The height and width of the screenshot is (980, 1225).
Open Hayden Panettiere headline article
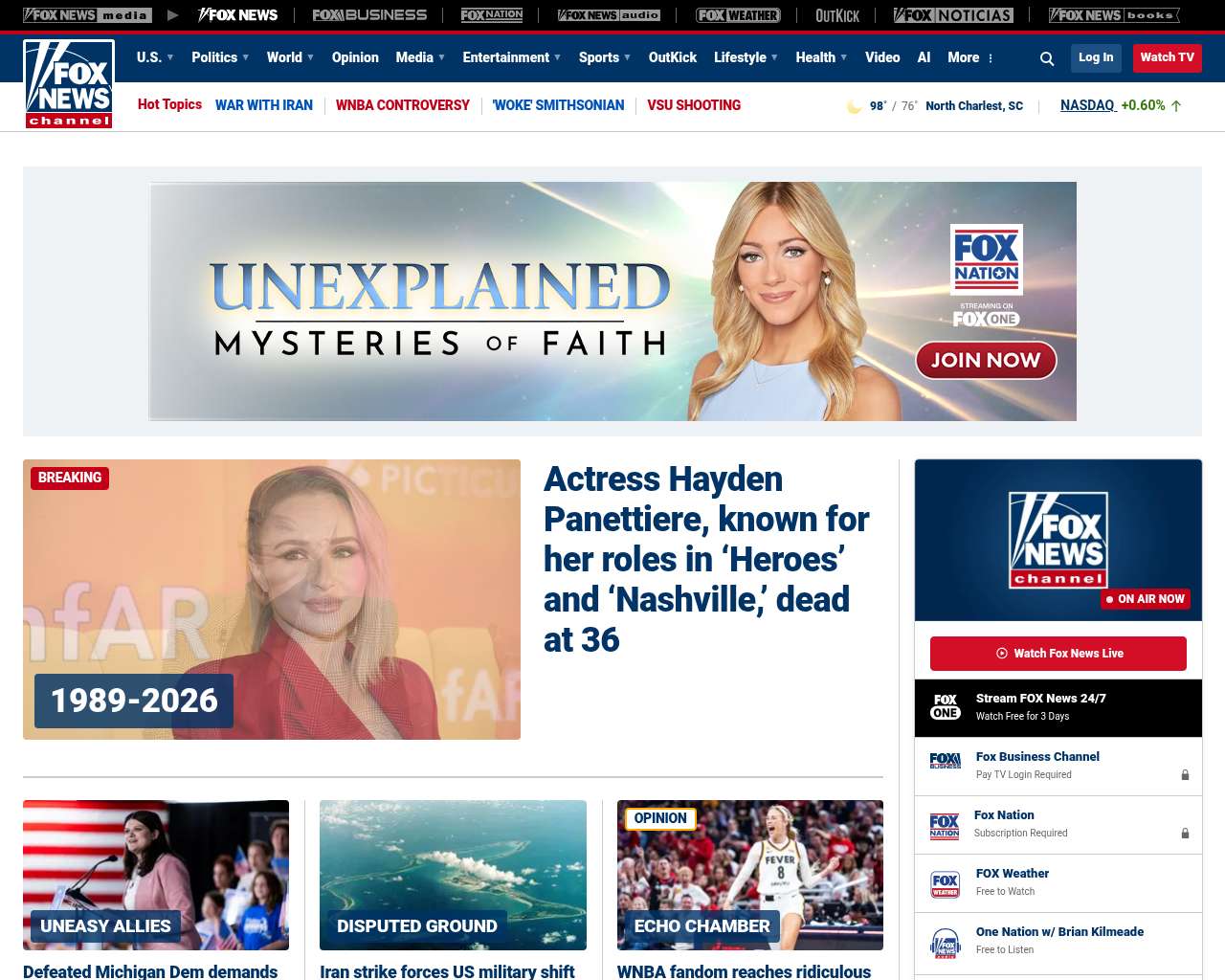pos(706,559)
